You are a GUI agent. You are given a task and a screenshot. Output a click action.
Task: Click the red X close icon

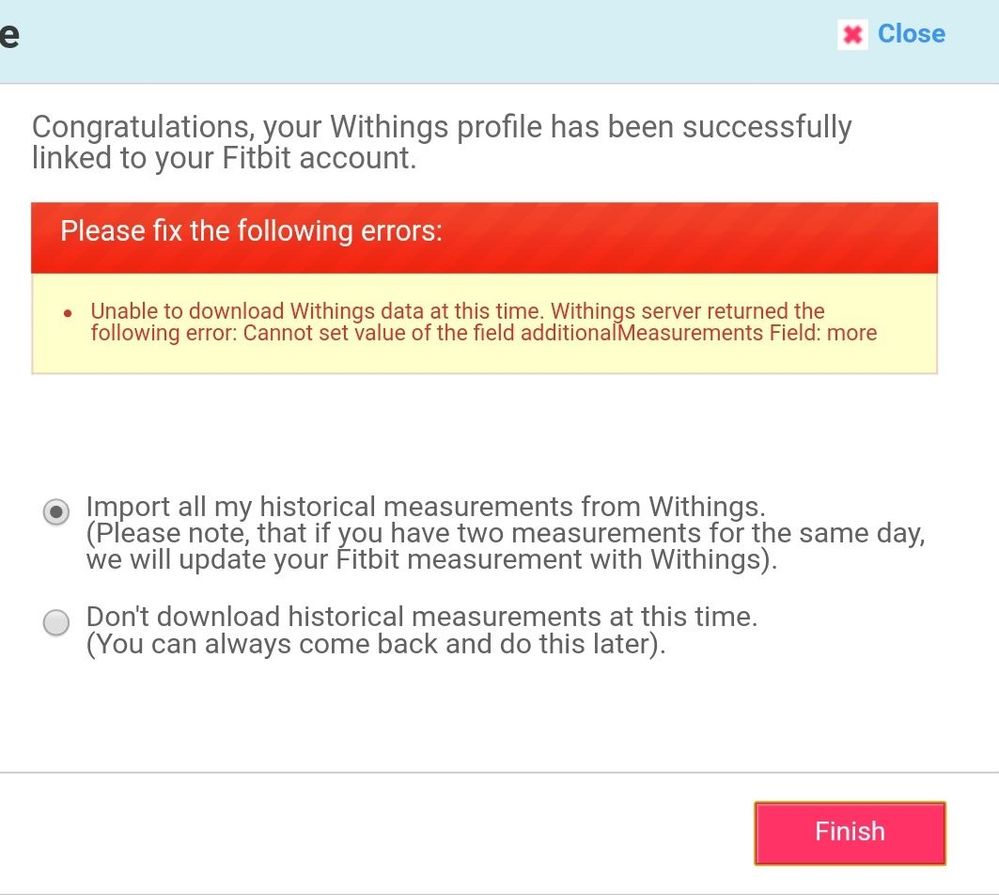pos(852,34)
